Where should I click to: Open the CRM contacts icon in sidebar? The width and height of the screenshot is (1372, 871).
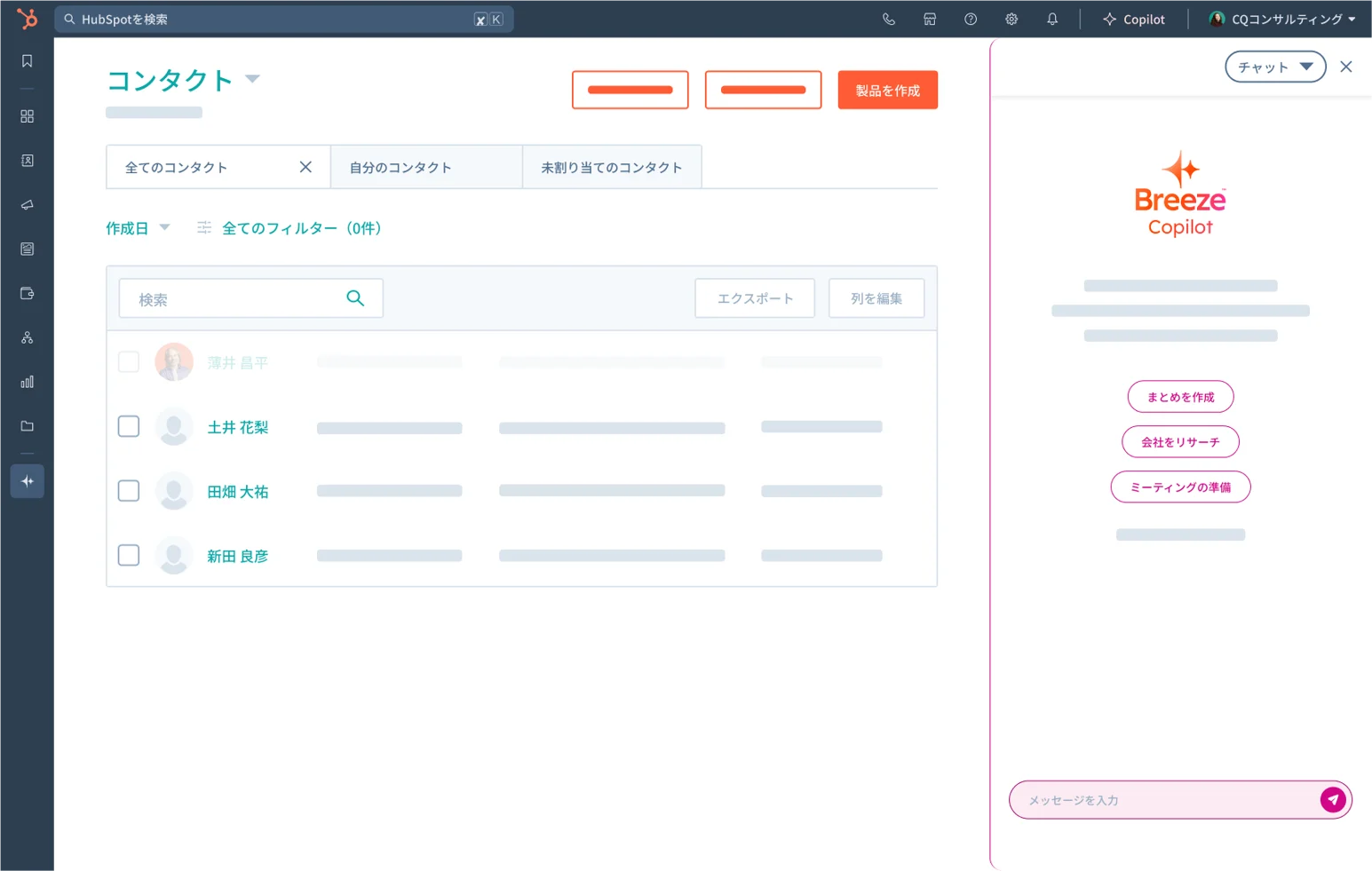point(27,161)
